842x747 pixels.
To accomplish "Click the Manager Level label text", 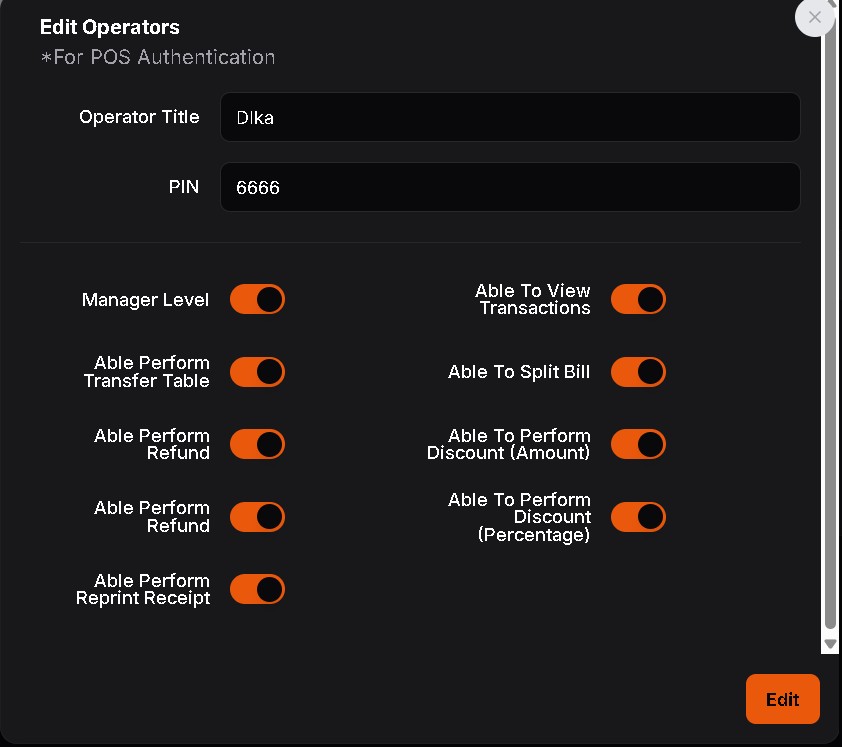I will click(x=146, y=300).
